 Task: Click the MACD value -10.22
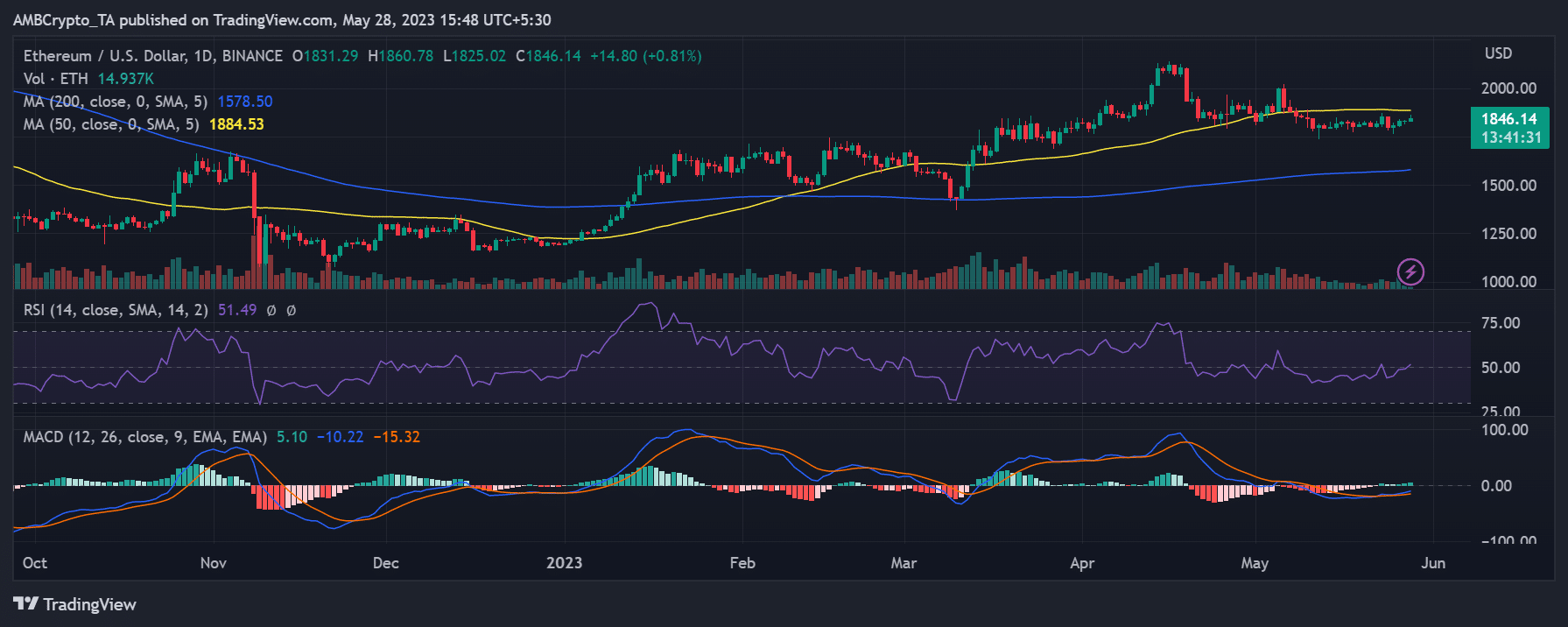pos(340,437)
